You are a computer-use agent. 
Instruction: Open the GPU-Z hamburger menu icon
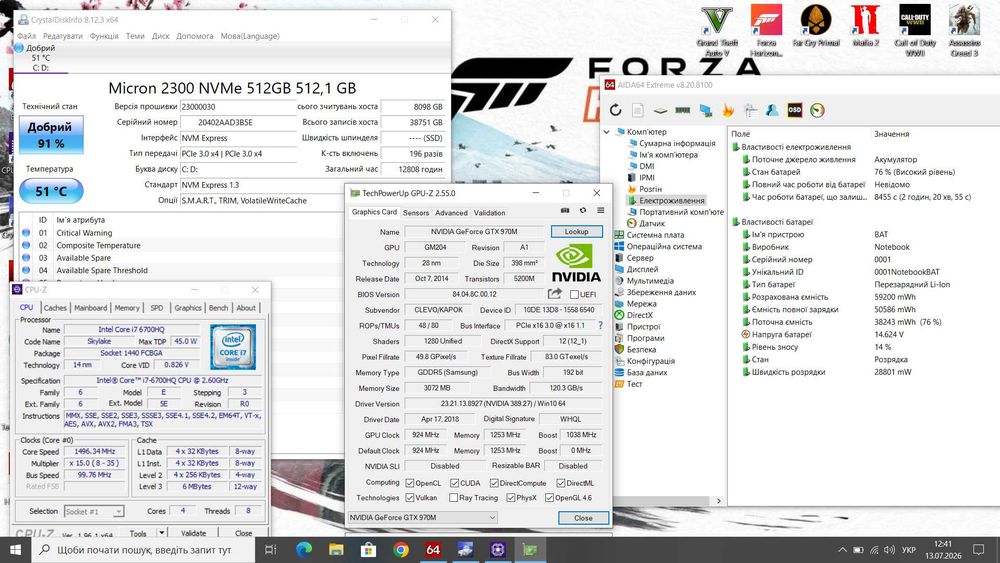click(x=601, y=210)
